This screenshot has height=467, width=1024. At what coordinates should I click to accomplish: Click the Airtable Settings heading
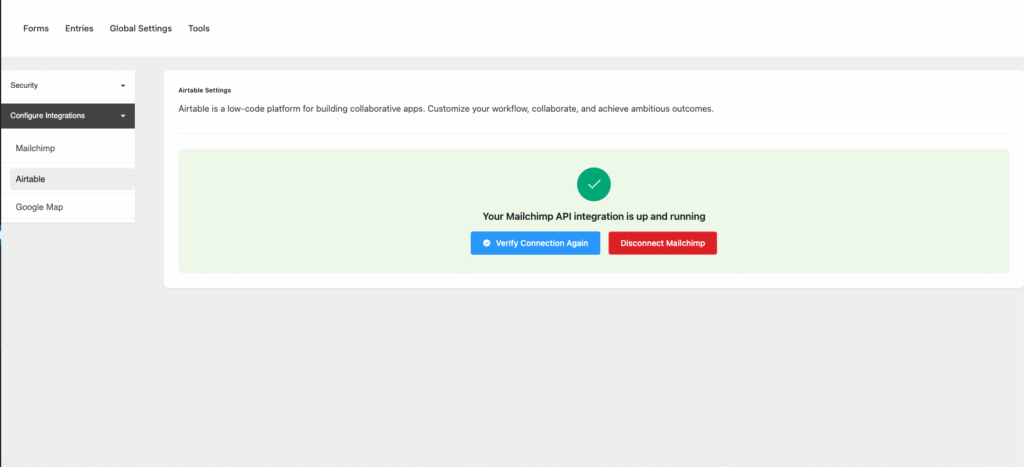(204, 90)
